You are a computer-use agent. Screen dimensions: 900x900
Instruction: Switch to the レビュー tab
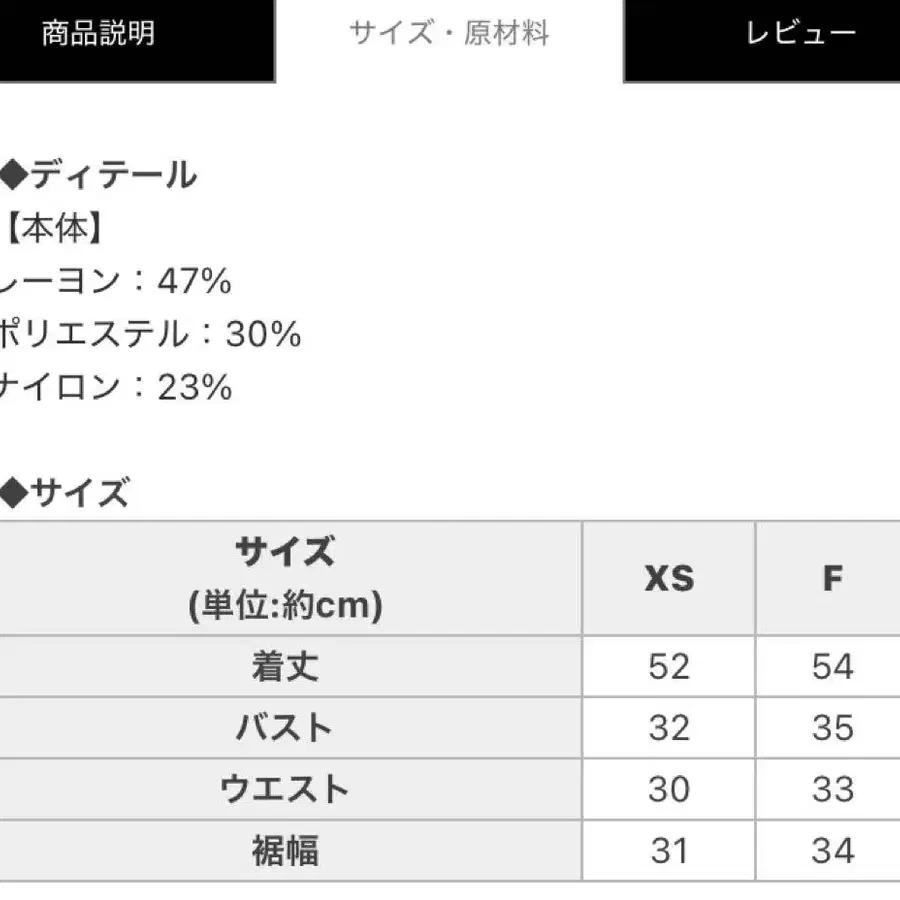coord(762,40)
